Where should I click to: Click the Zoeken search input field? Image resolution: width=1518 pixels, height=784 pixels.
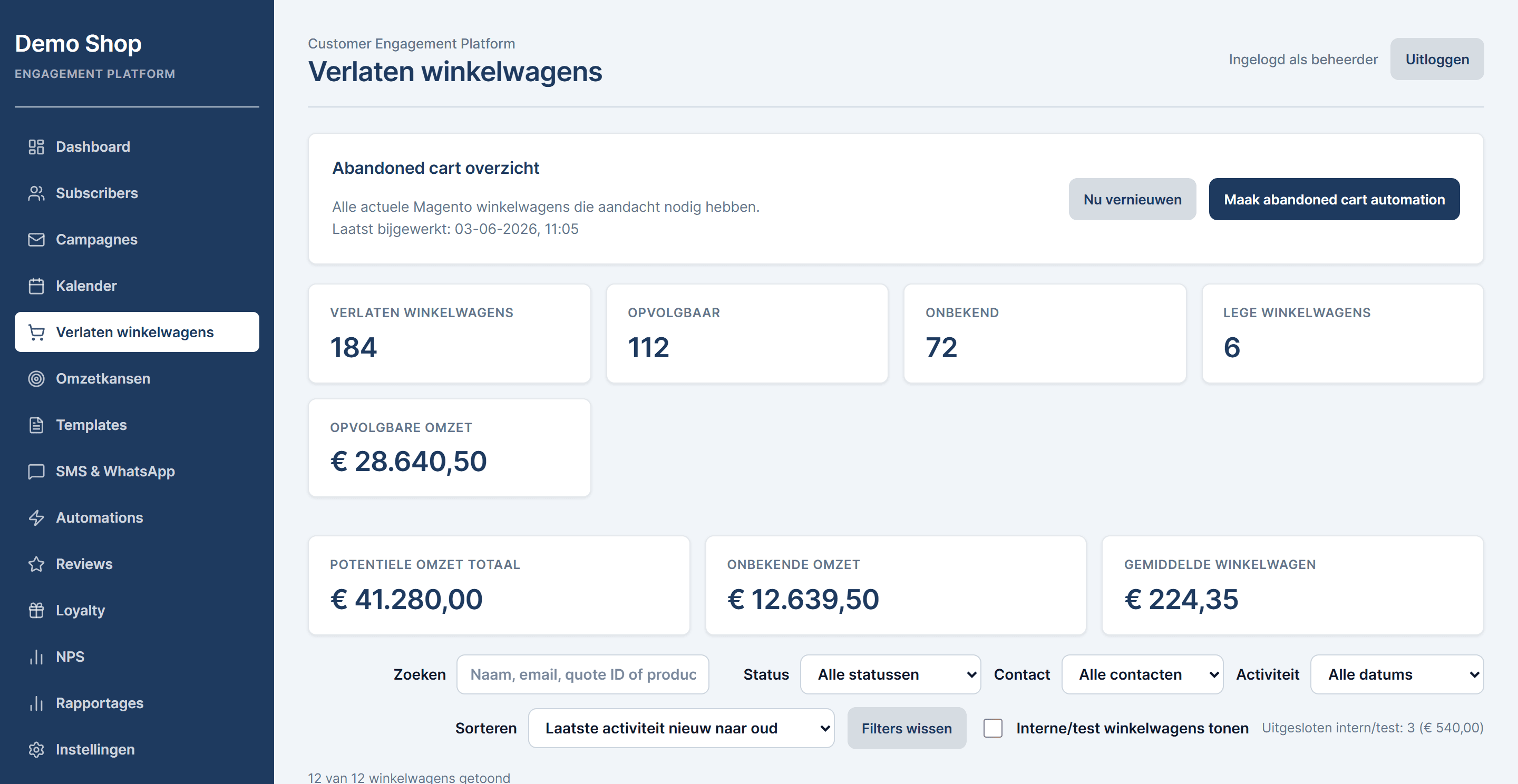coord(583,674)
